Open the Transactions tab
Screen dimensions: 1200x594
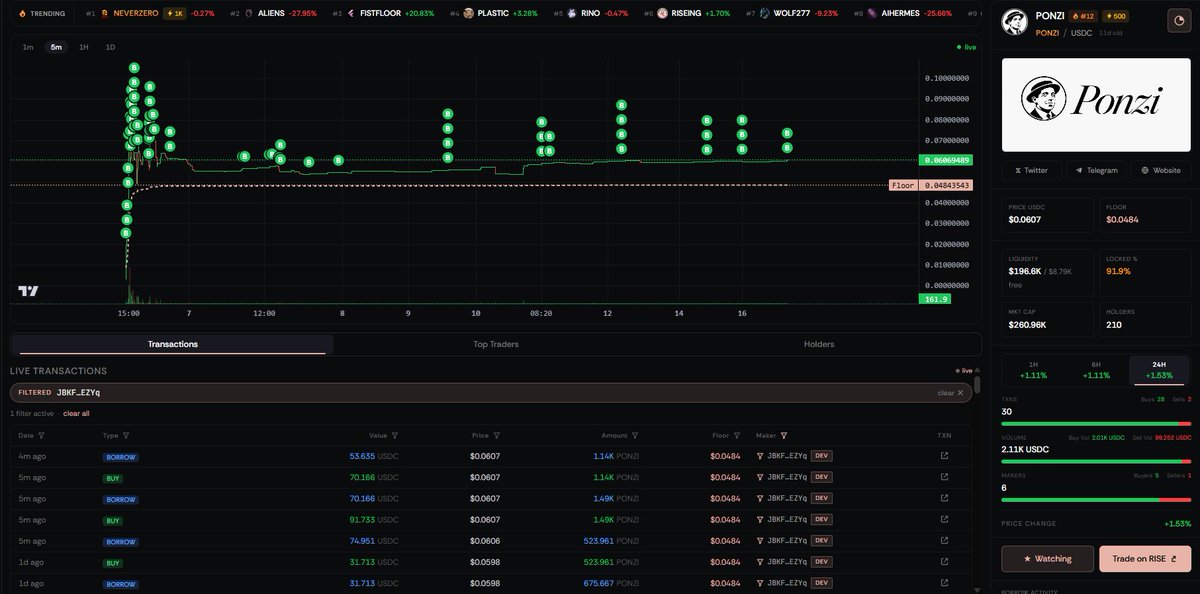[172, 344]
